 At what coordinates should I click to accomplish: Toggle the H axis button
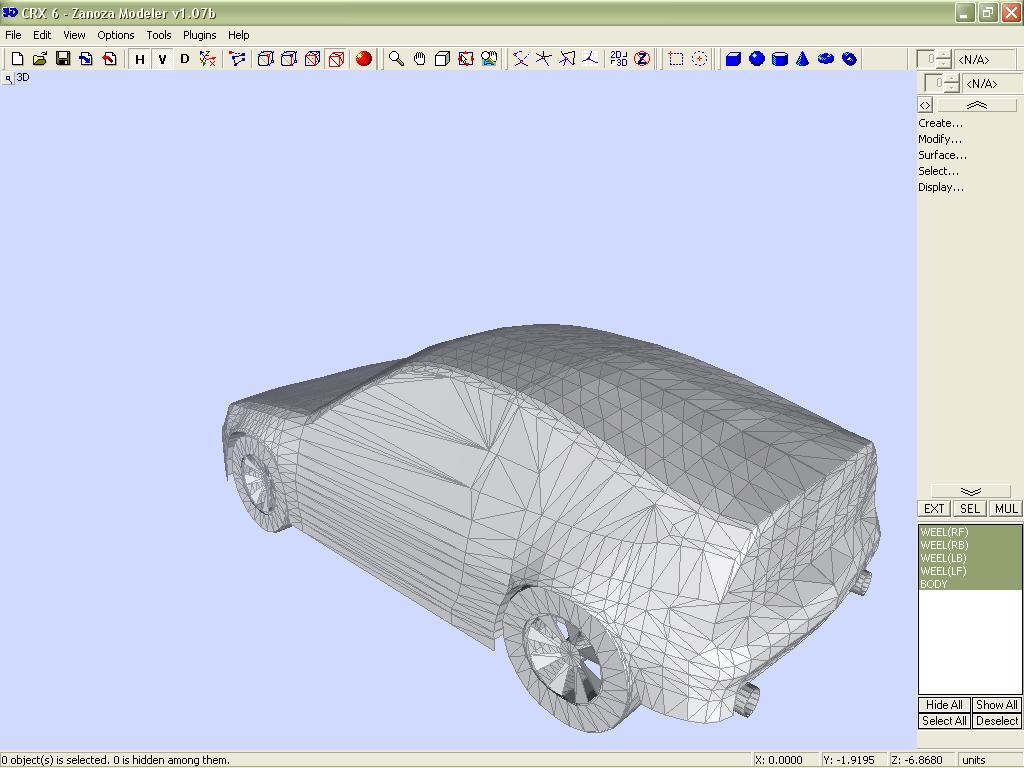pyautogui.click(x=139, y=59)
